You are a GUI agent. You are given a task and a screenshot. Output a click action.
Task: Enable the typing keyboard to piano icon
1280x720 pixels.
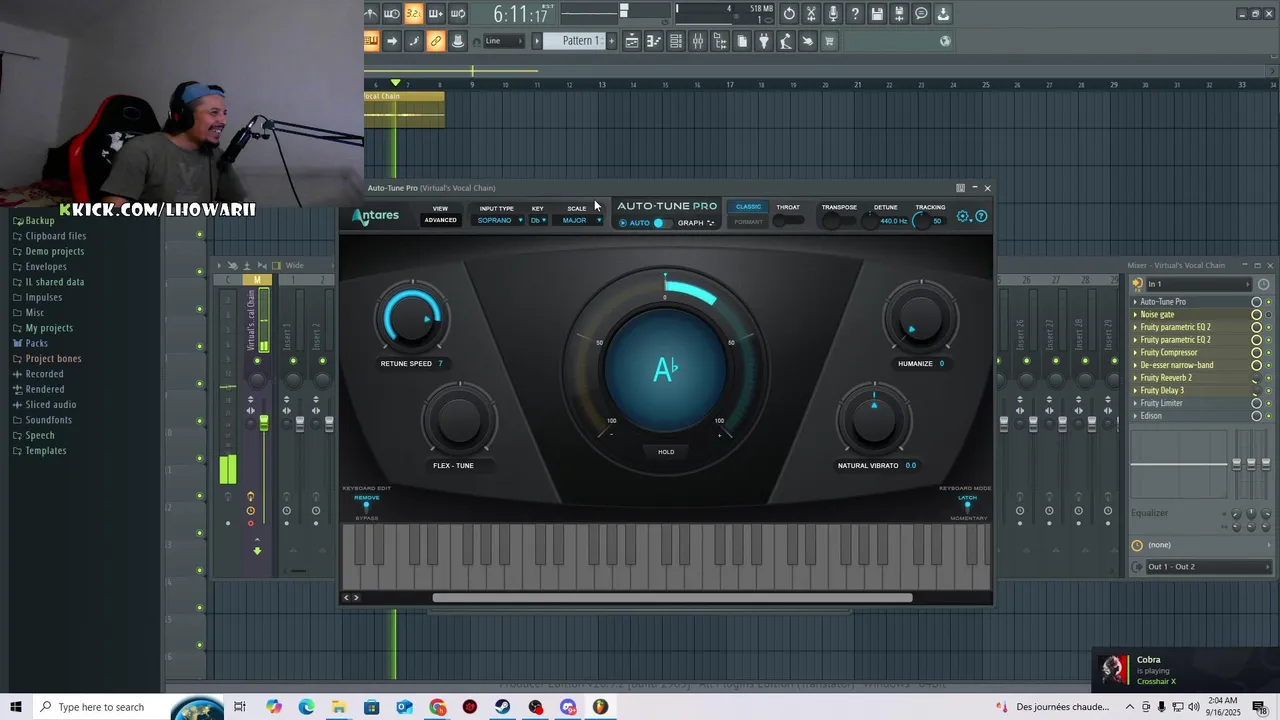[x=371, y=41]
